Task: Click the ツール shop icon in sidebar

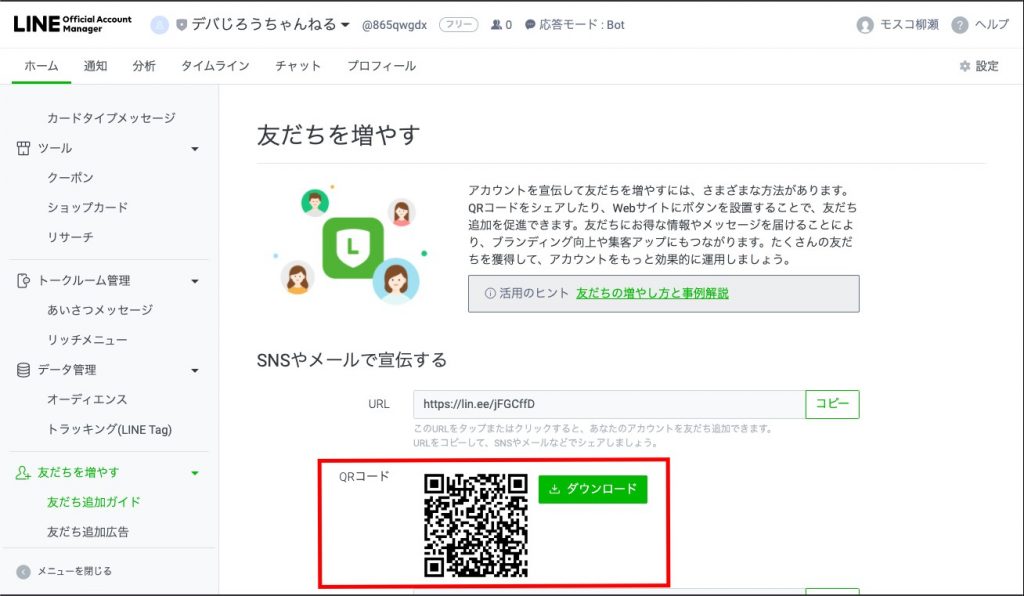Action: (x=24, y=148)
